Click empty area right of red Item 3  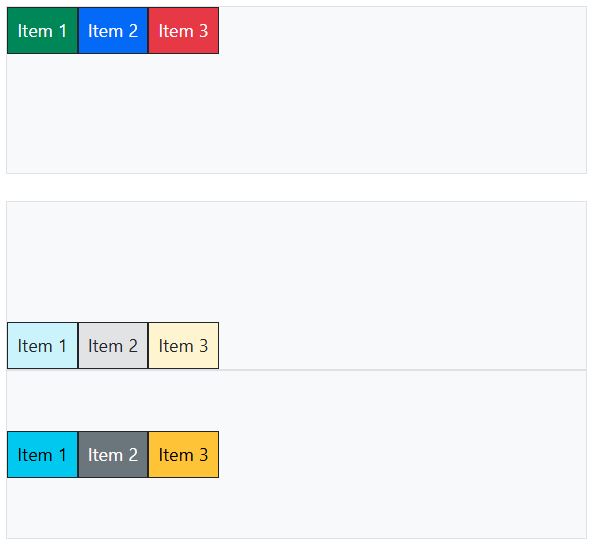(402, 31)
